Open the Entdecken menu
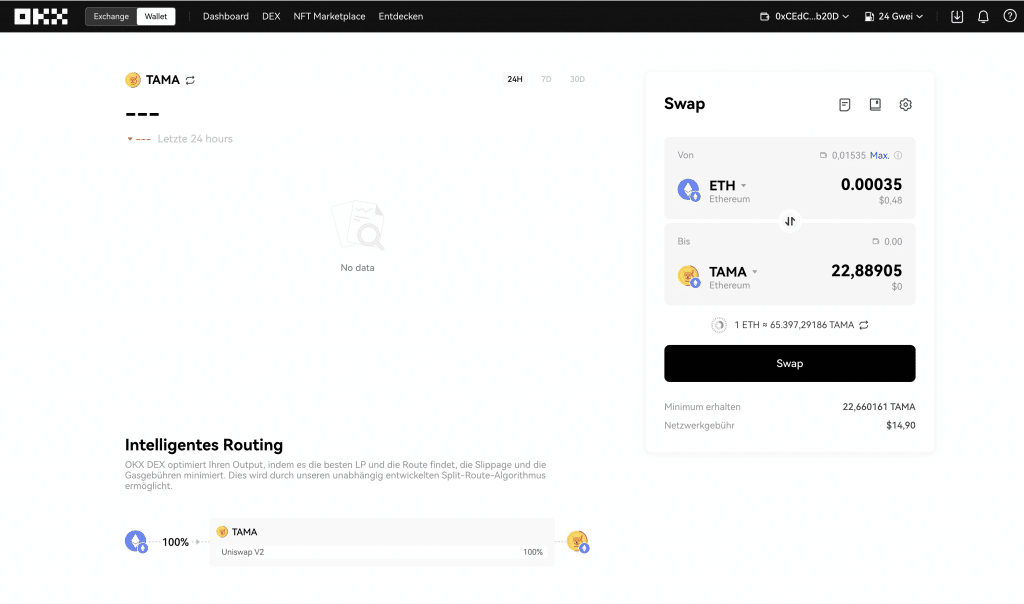 point(400,16)
